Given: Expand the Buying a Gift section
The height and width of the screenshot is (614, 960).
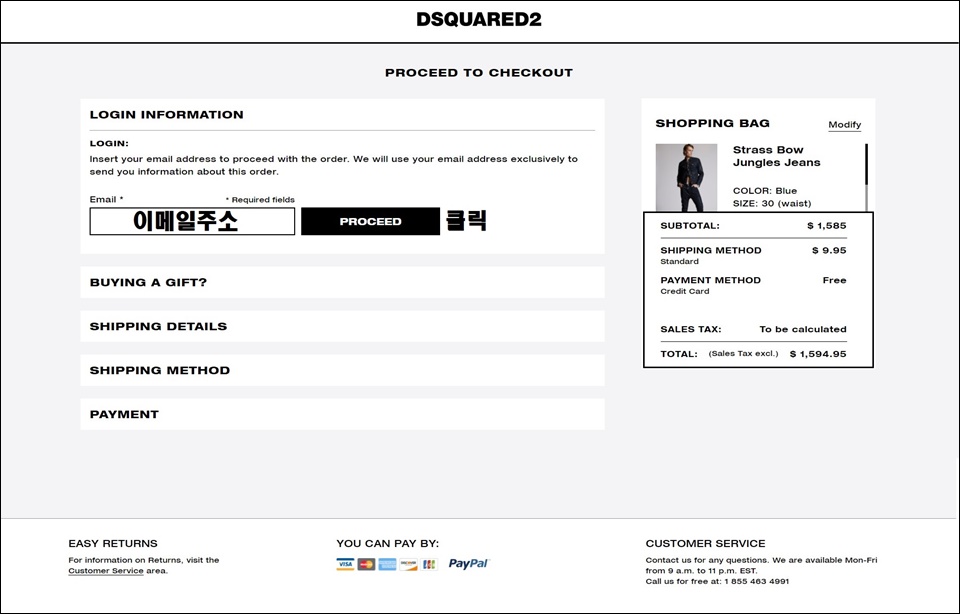Looking at the screenshot, I should coord(342,282).
